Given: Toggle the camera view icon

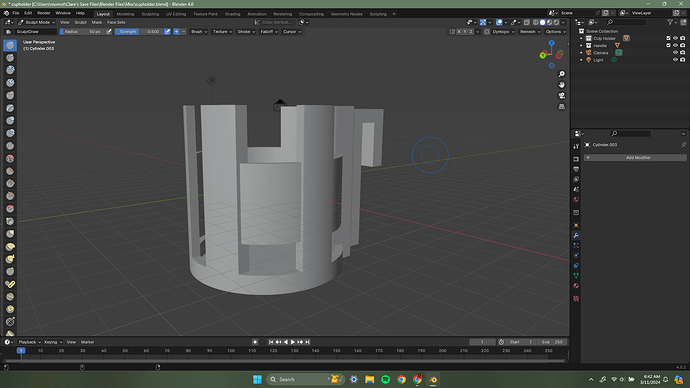Looking at the screenshot, I should [562, 95].
